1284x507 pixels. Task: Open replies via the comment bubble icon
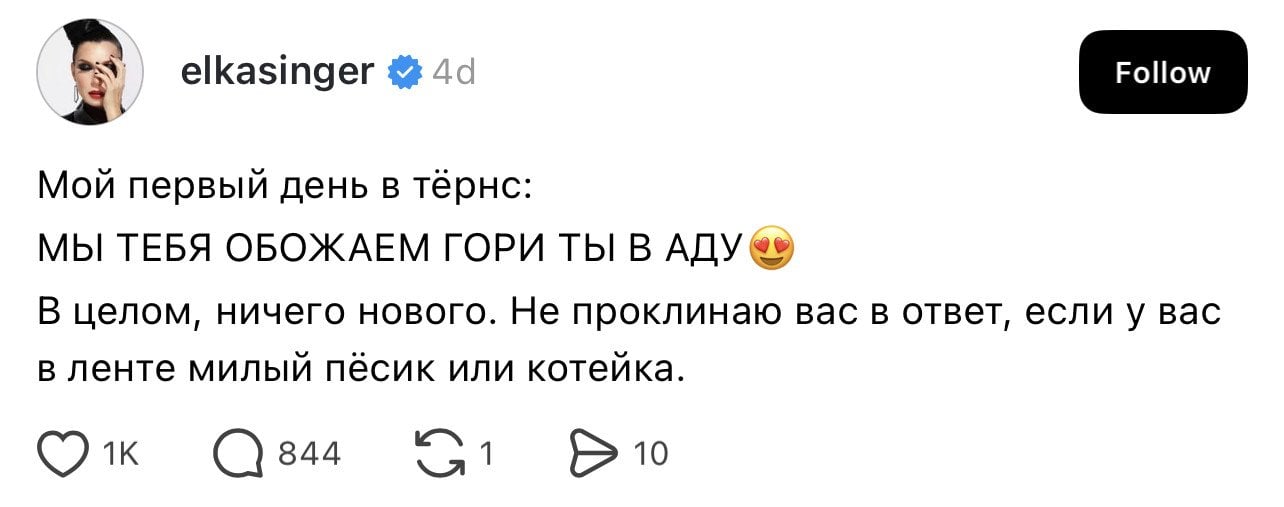[x=237, y=454]
